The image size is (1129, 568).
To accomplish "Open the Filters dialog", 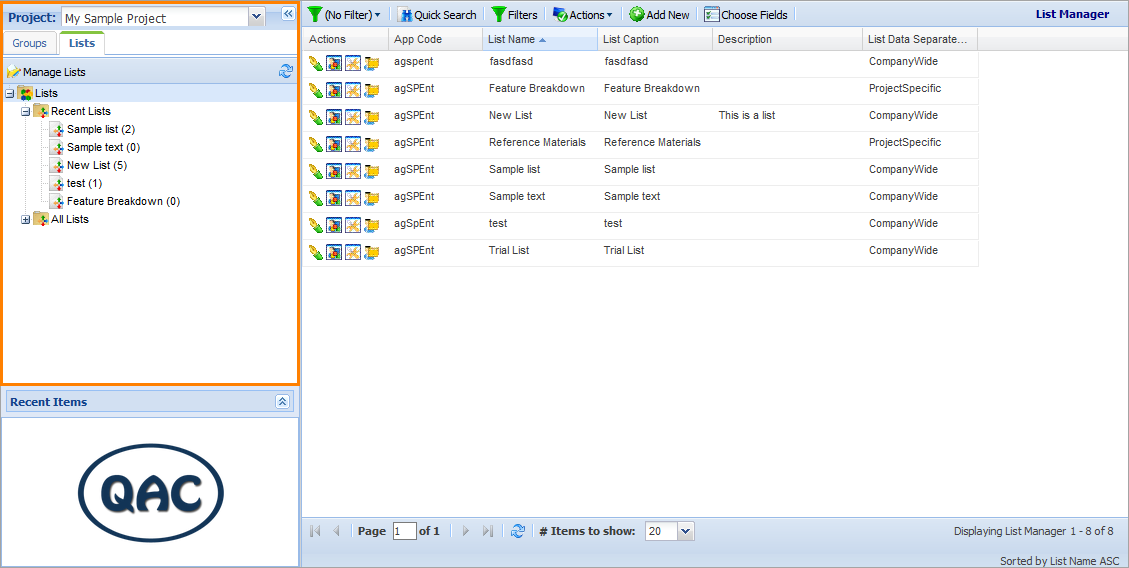I will click(515, 14).
